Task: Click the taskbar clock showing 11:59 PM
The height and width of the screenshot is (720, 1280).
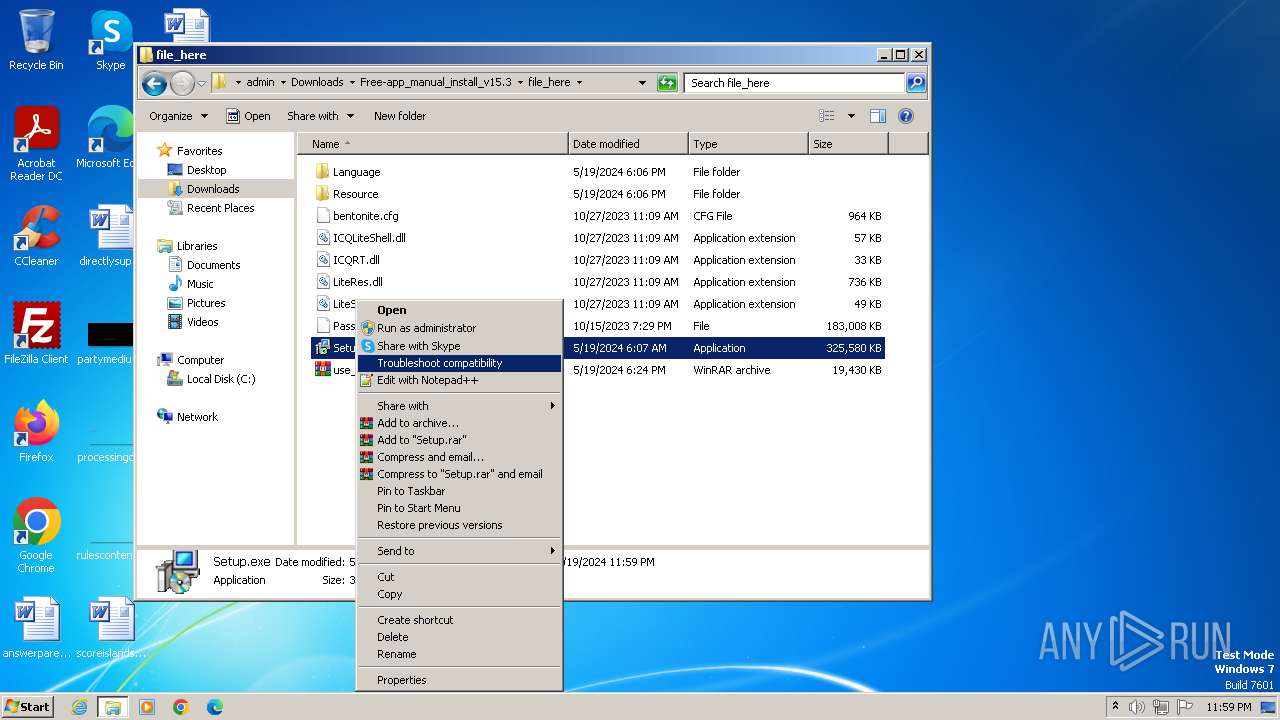Action: (1229, 707)
